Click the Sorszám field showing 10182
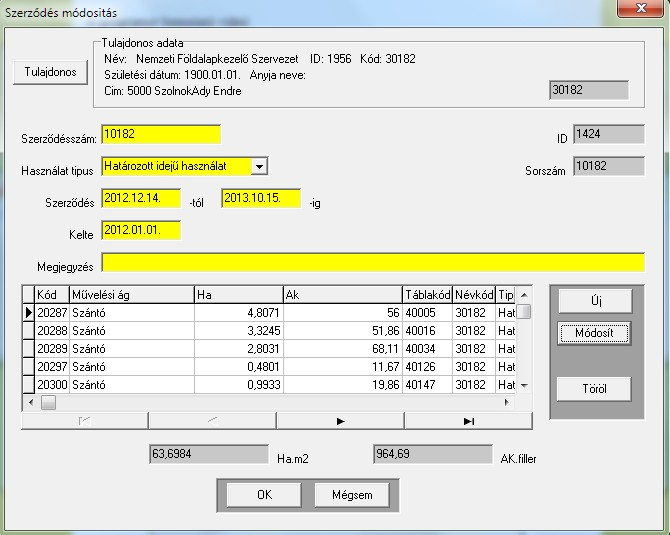Viewport: 670px width, 535px height. point(608,166)
